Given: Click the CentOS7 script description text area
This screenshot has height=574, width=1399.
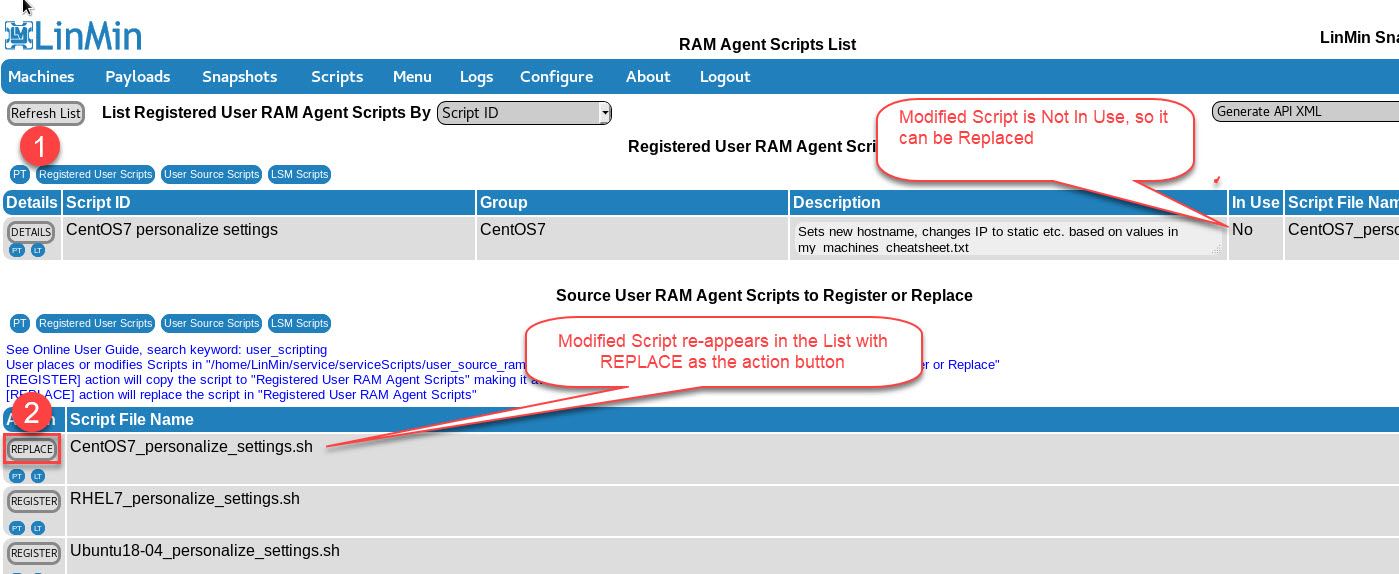Looking at the screenshot, I should [1005, 239].
